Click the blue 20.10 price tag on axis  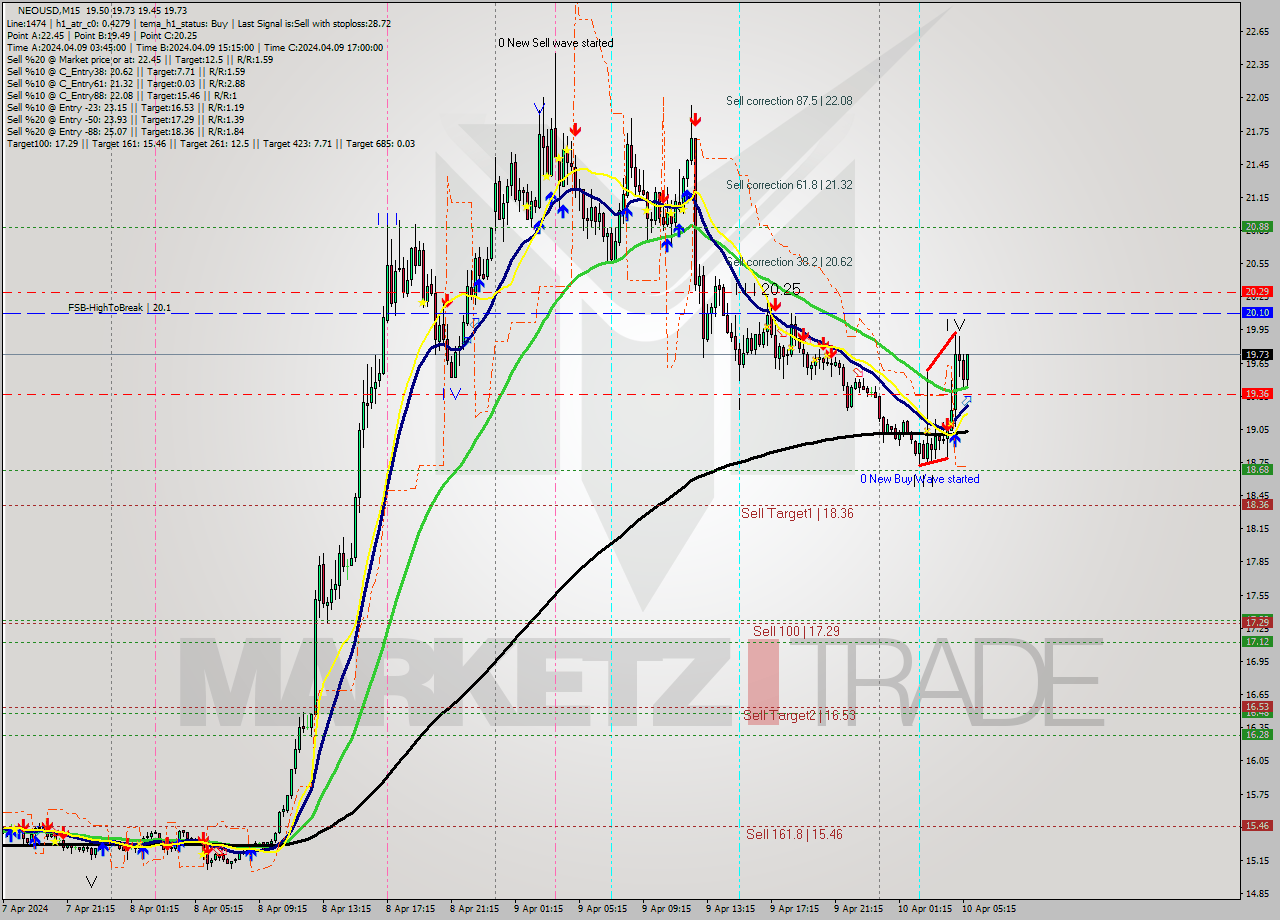coord(1257,313)
